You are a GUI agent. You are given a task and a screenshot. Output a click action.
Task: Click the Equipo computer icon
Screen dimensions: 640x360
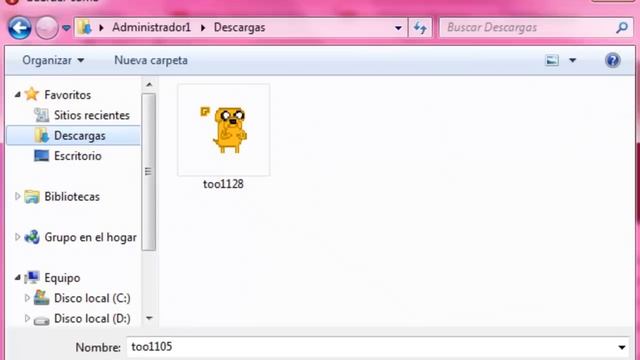pos(31,278)
